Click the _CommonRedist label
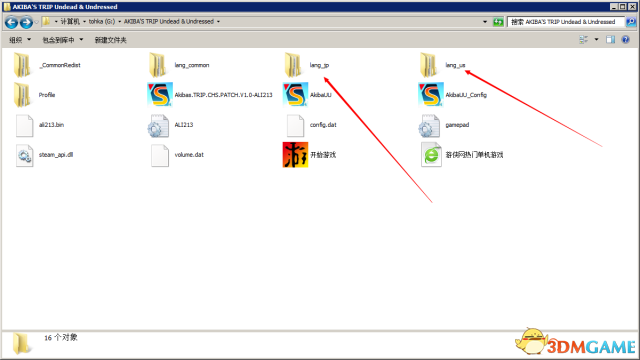 click(60, 65)
